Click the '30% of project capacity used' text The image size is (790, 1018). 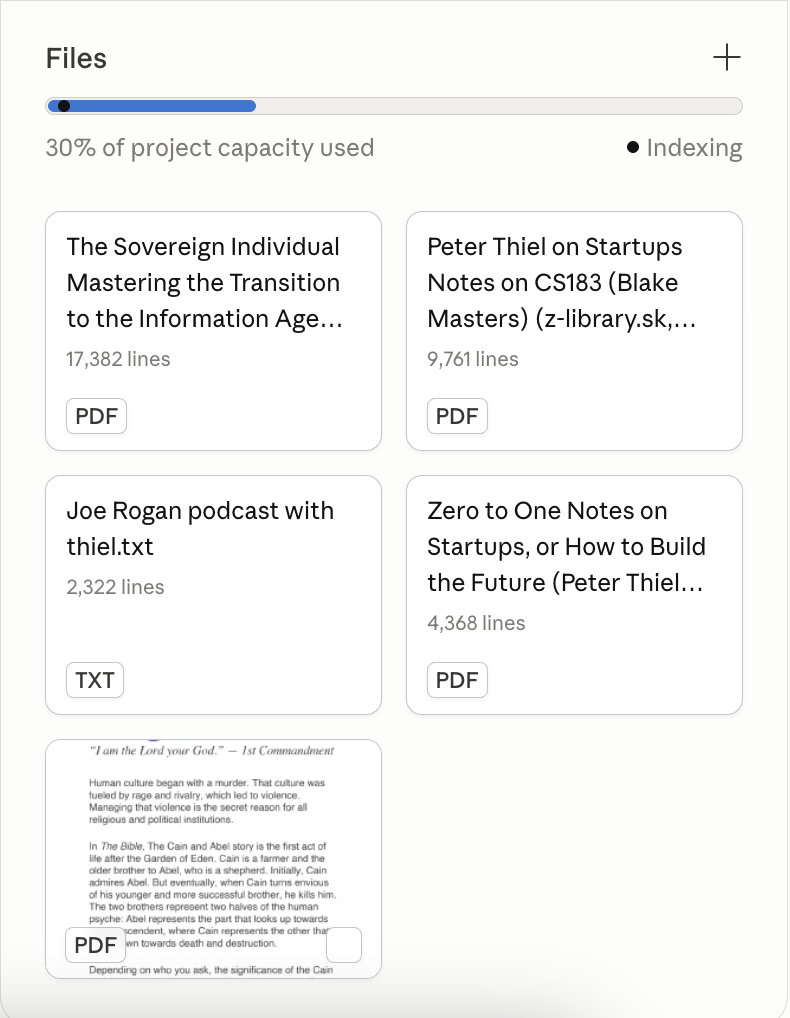pos(210,148)
